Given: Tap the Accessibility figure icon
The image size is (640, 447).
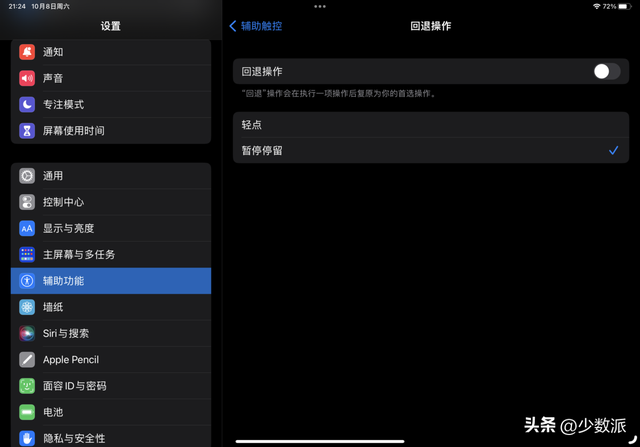Looking at the screenshot, I should pos(27,281).
